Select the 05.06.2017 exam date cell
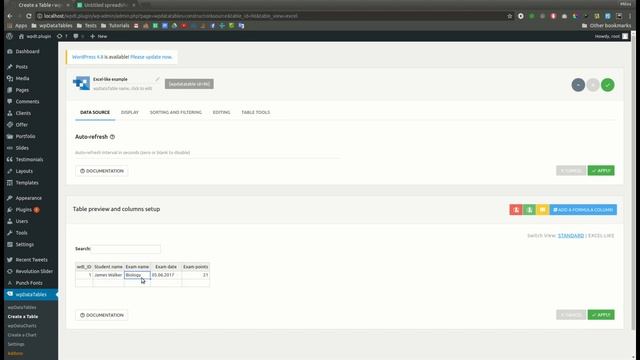Screen dimensions: 640x360 [x=166, y=275]
